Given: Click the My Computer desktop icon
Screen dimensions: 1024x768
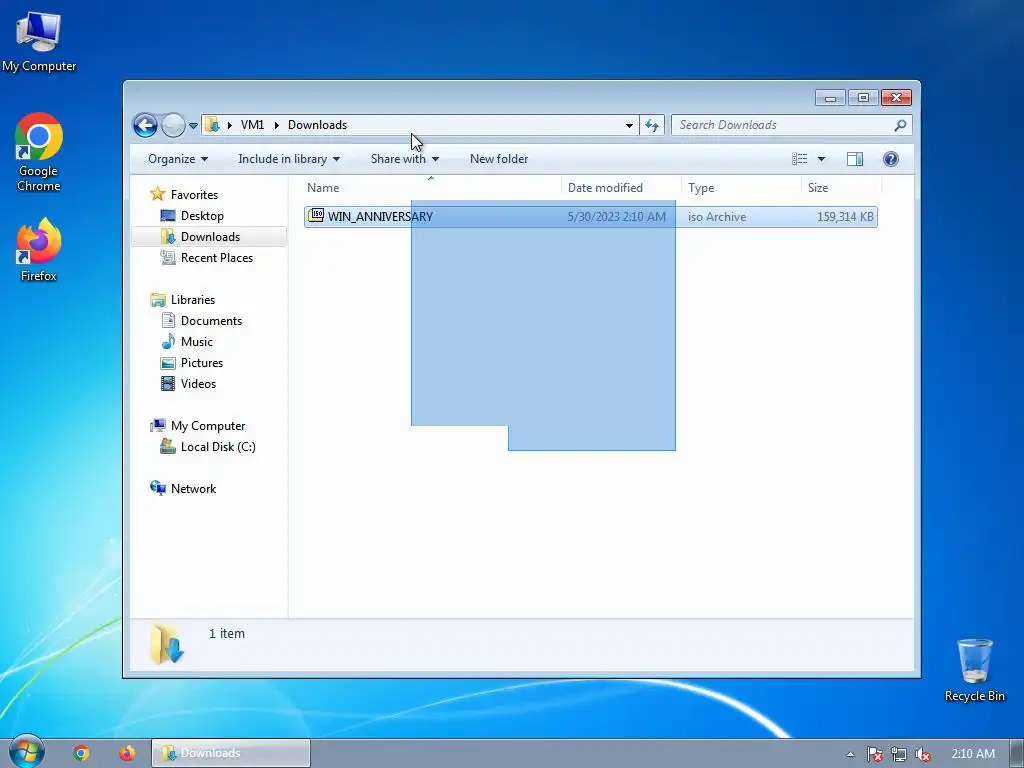Looking at the screenshot, I should (x=39, y=42).
